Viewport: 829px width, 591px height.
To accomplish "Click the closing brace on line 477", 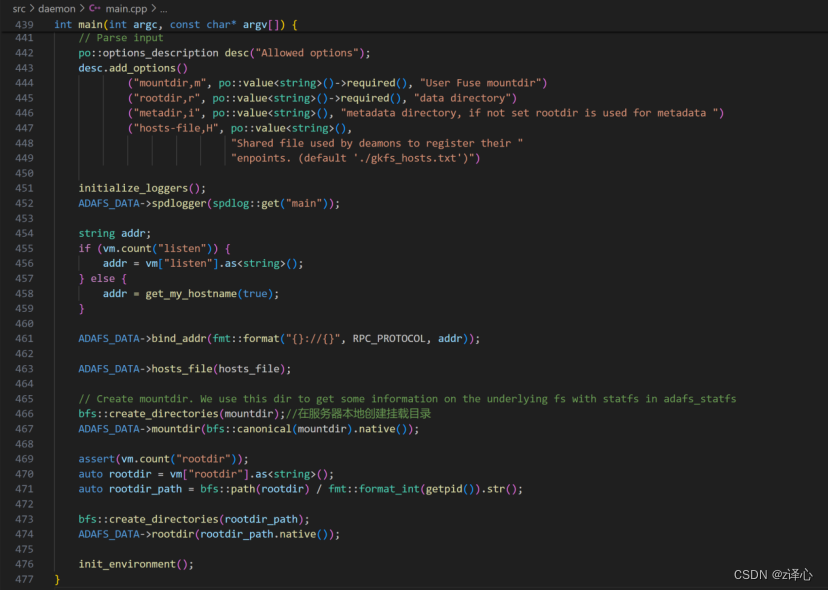I will [57, 579].
